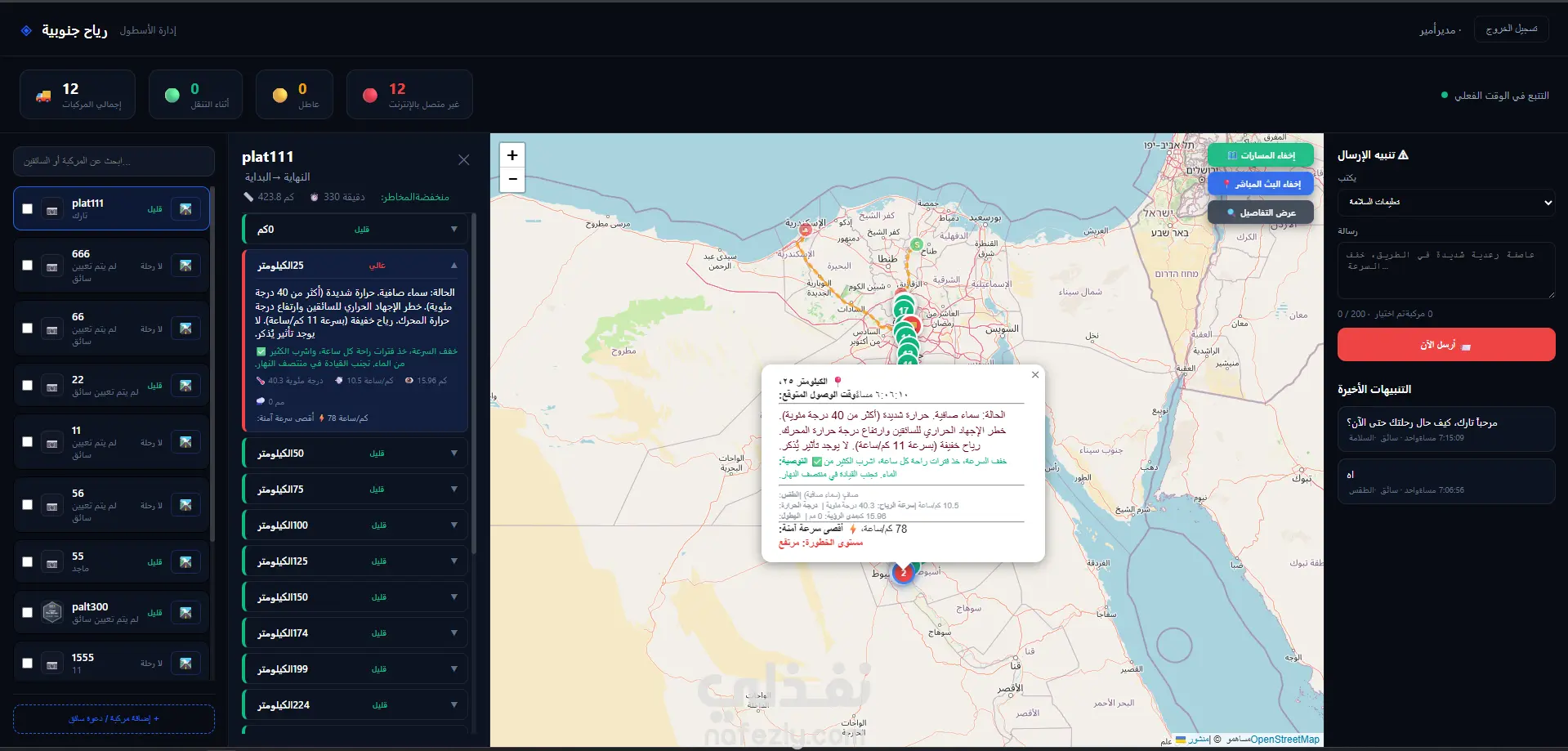Click the green dot in the in-transit card
1568x751 pixels.
click(172, 95)
